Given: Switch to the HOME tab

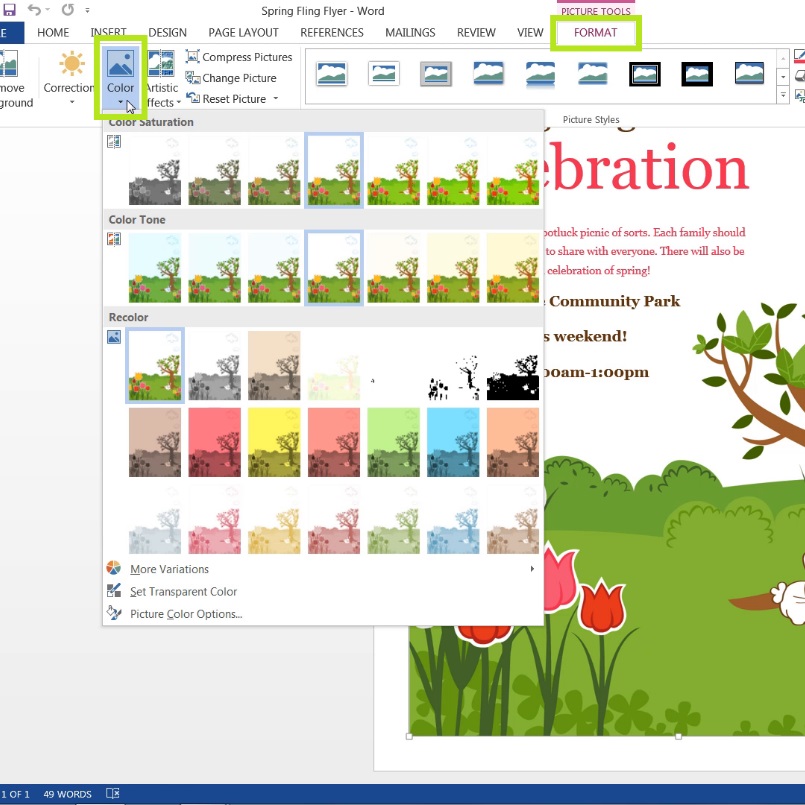Looking at the screenshot, I should click(53, 33).
